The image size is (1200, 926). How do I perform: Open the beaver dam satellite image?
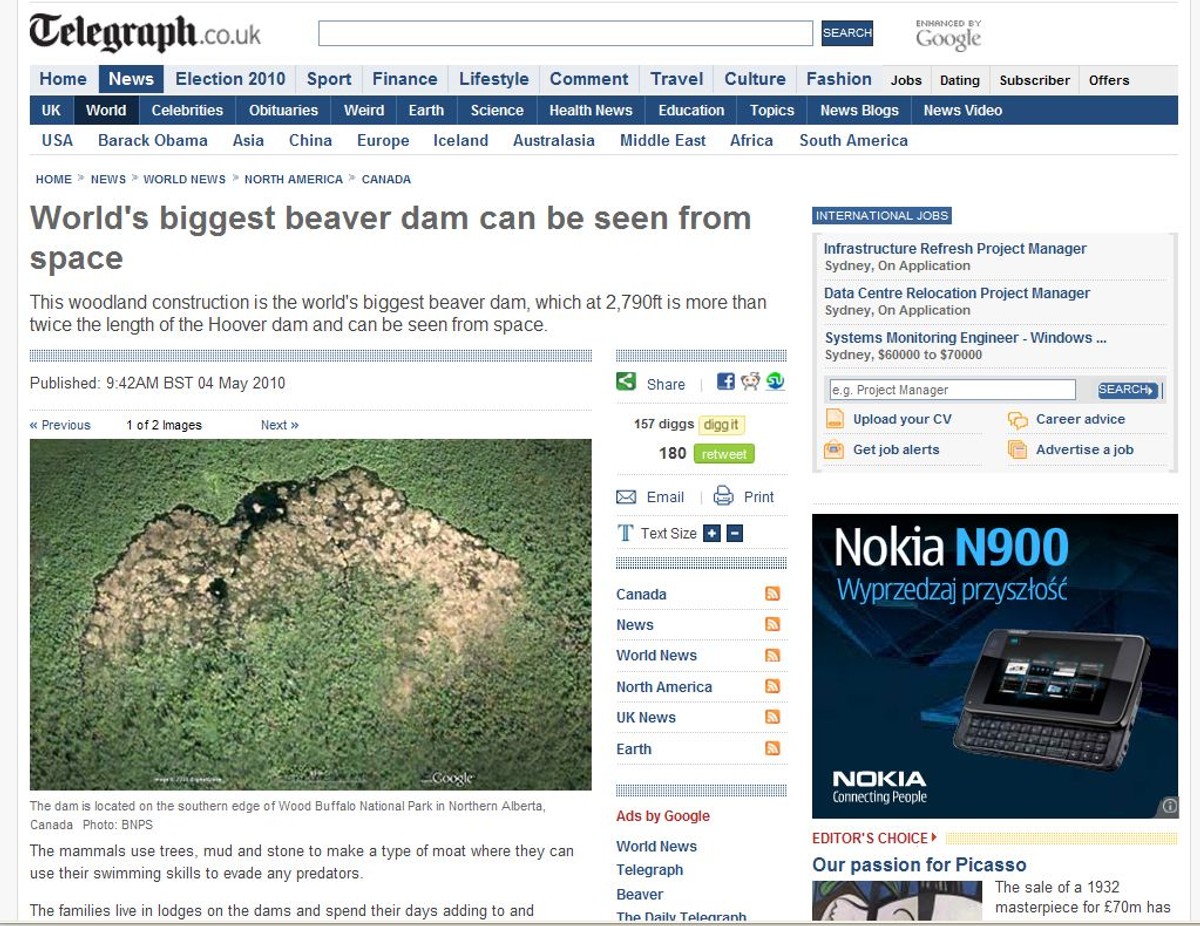pos(311,615)
